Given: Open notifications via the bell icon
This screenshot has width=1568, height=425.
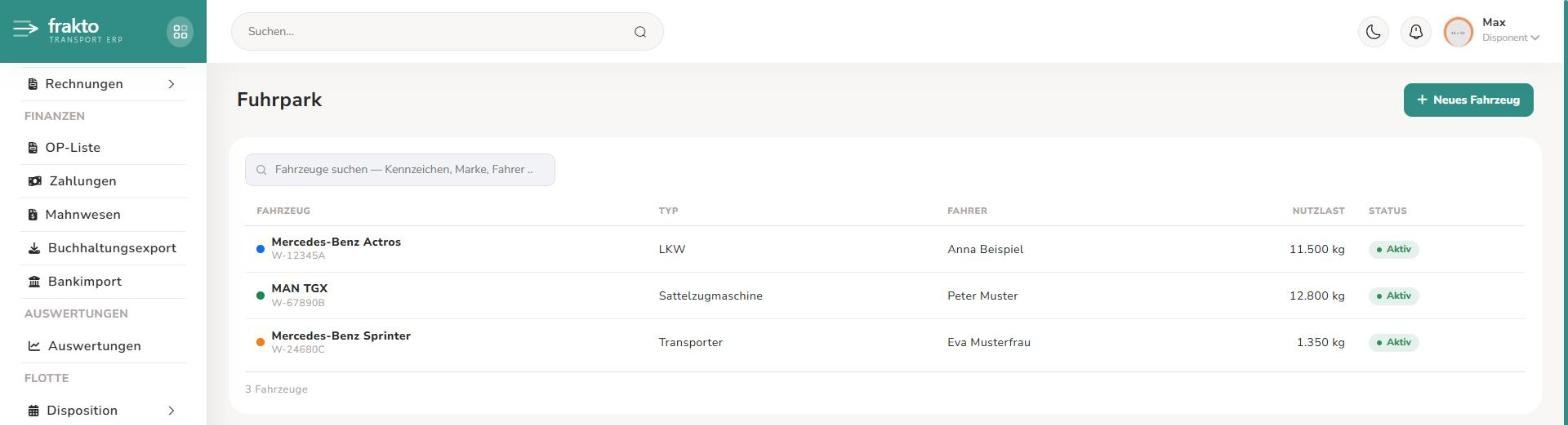Looking at the screenshot, I should coord(1416,31).
